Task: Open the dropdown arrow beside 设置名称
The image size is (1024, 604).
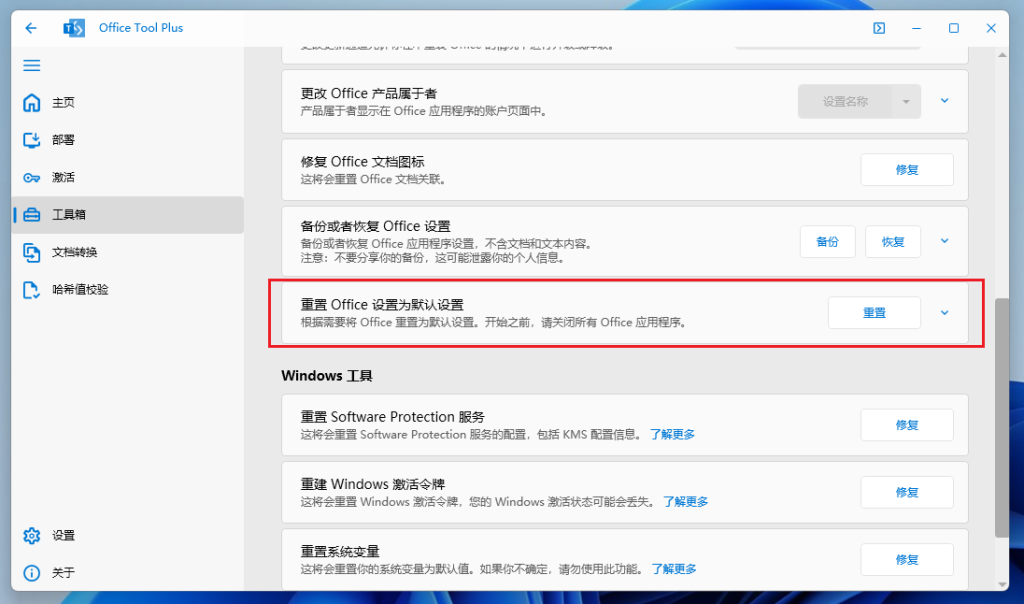Action: click(x=906, y=101)
